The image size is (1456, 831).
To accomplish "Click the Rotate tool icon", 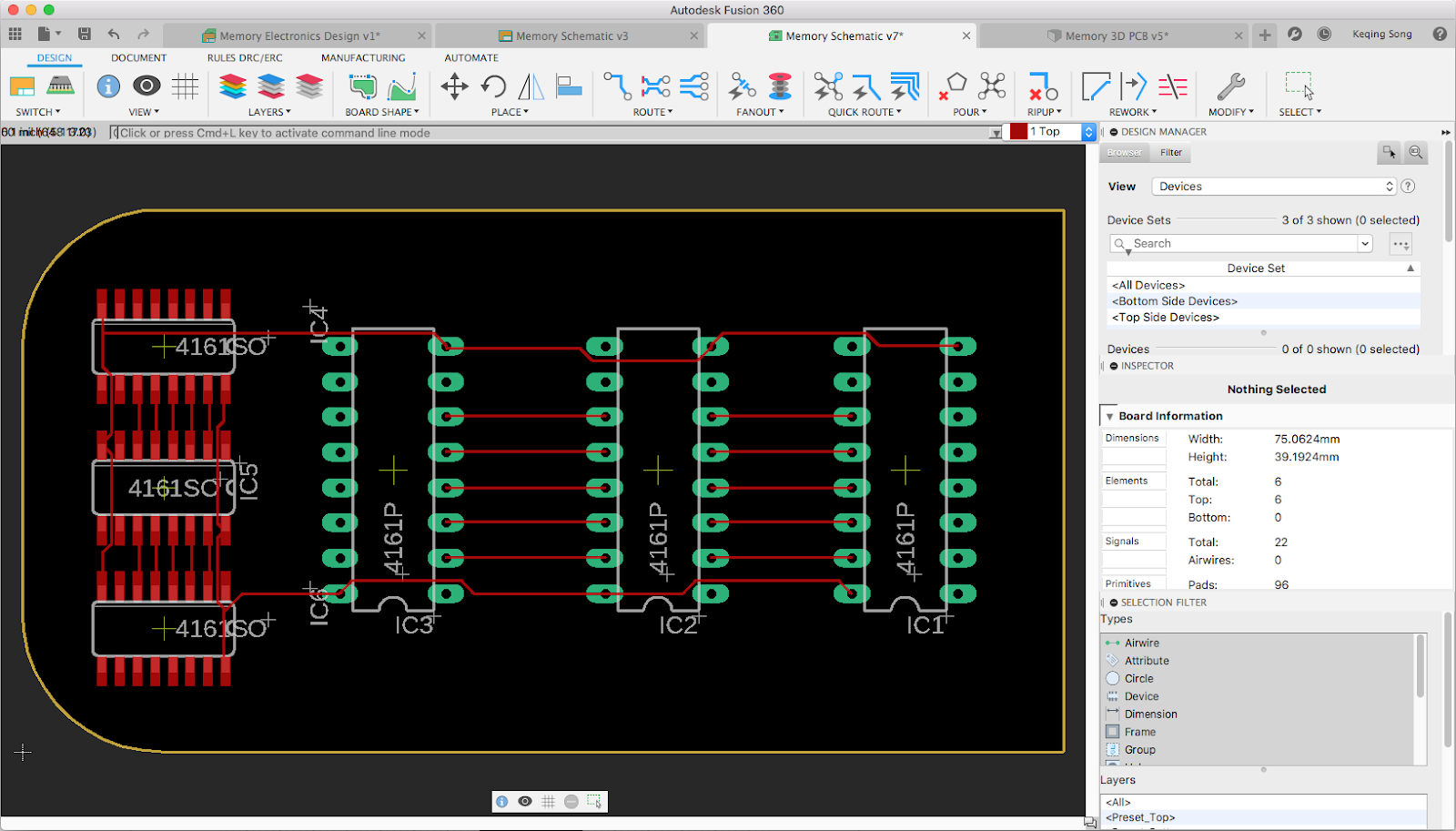I will pyautogui.click(x=493, y=87).
